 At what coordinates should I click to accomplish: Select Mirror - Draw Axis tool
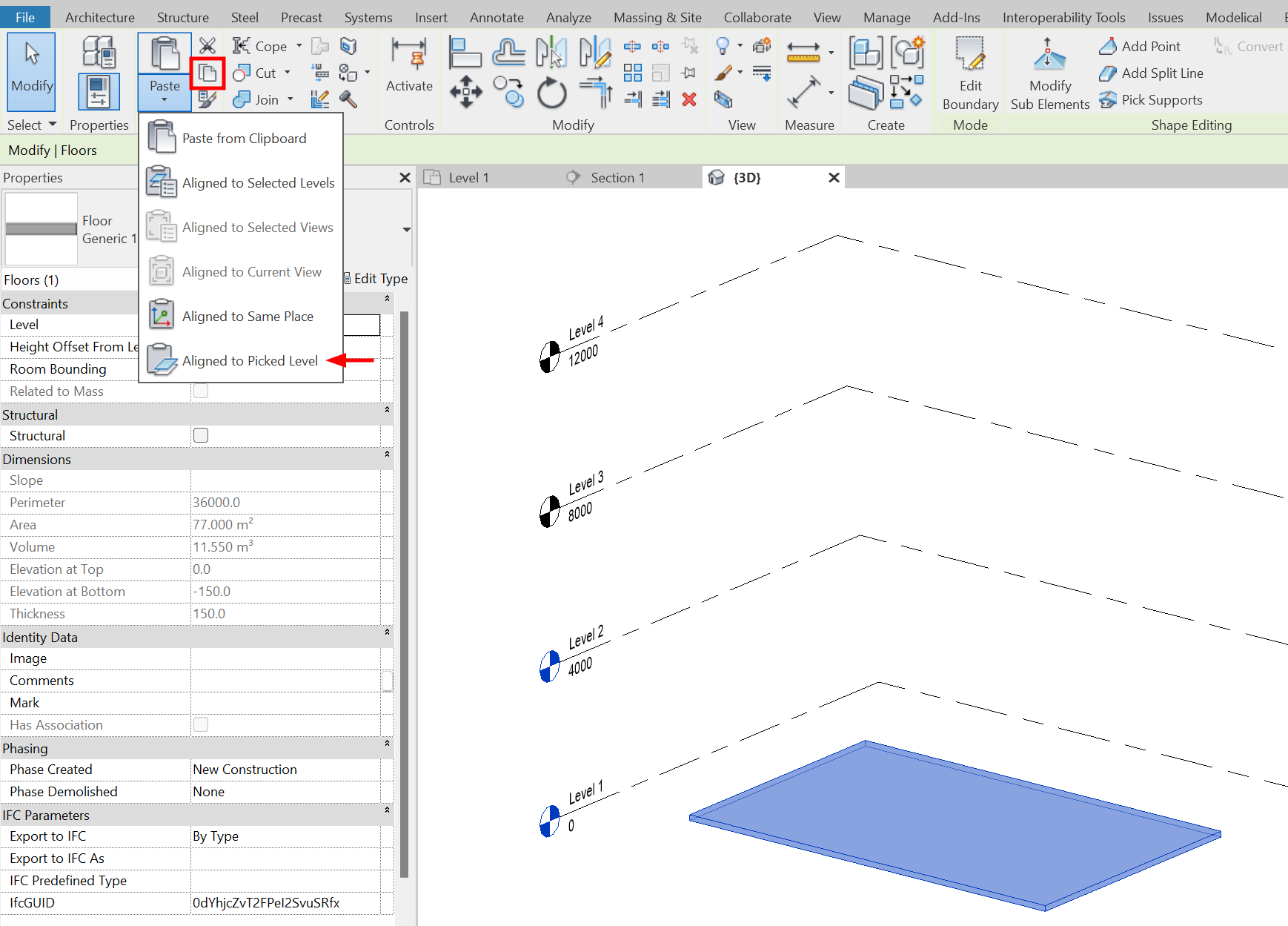(595, 53)
